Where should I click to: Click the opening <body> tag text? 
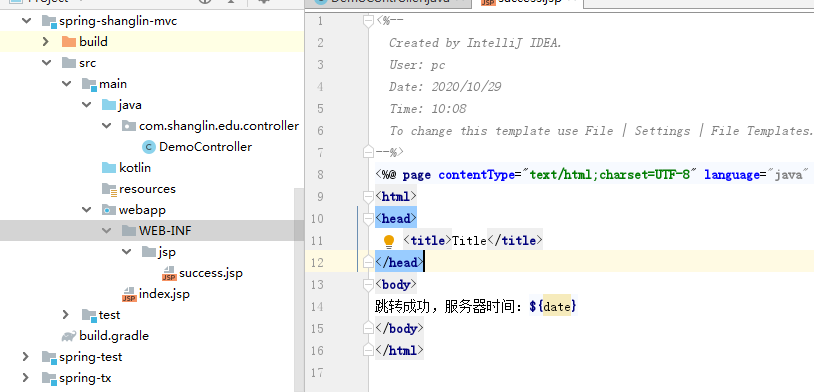click(x=396, y=285)
